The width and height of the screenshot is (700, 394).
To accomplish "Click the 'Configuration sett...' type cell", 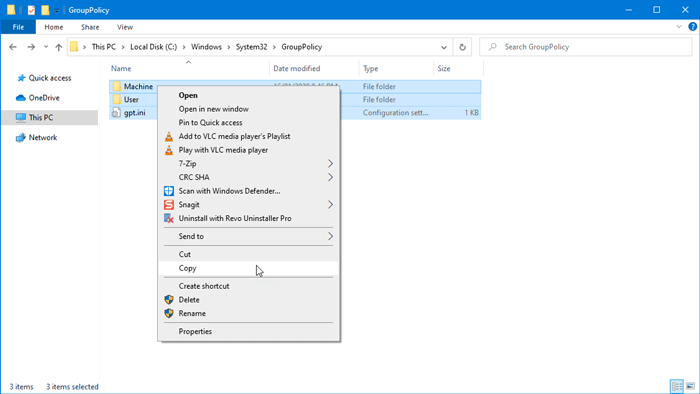I will [x=395, y=113].
